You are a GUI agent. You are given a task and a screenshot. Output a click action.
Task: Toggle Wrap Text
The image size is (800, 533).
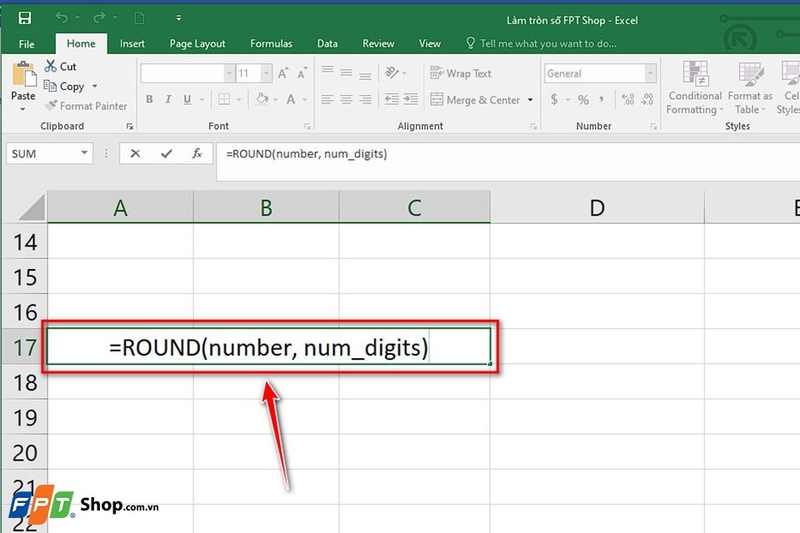[461, 73]
